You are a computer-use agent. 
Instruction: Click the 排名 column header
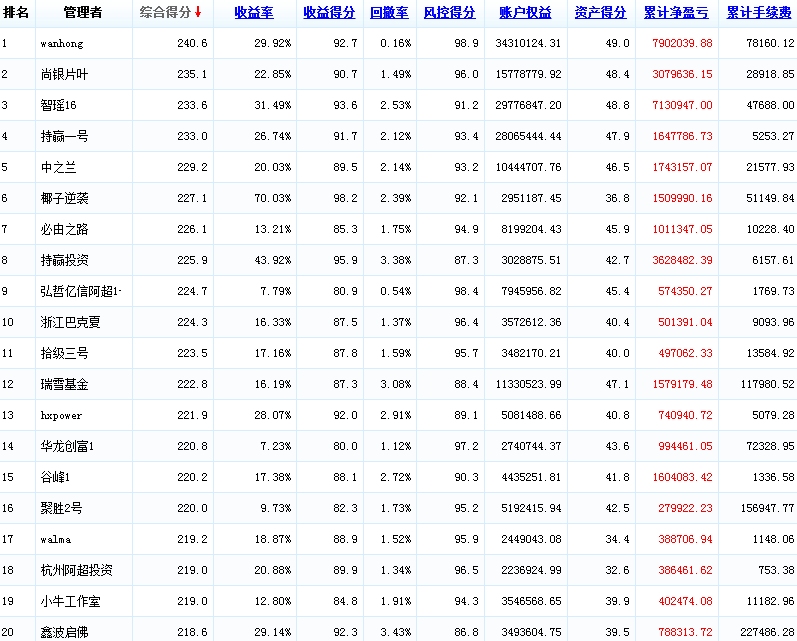(x=16, y=13)
